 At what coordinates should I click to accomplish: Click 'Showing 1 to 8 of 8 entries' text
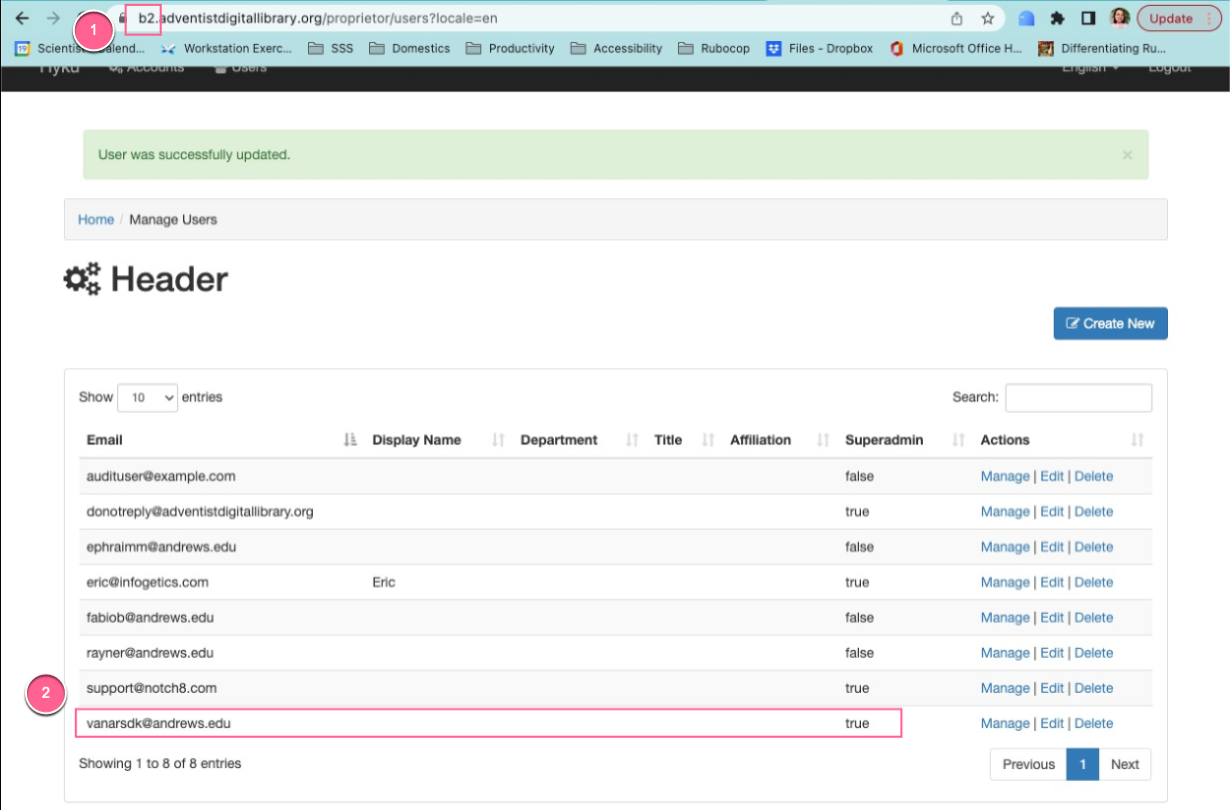tap(160, 763)
